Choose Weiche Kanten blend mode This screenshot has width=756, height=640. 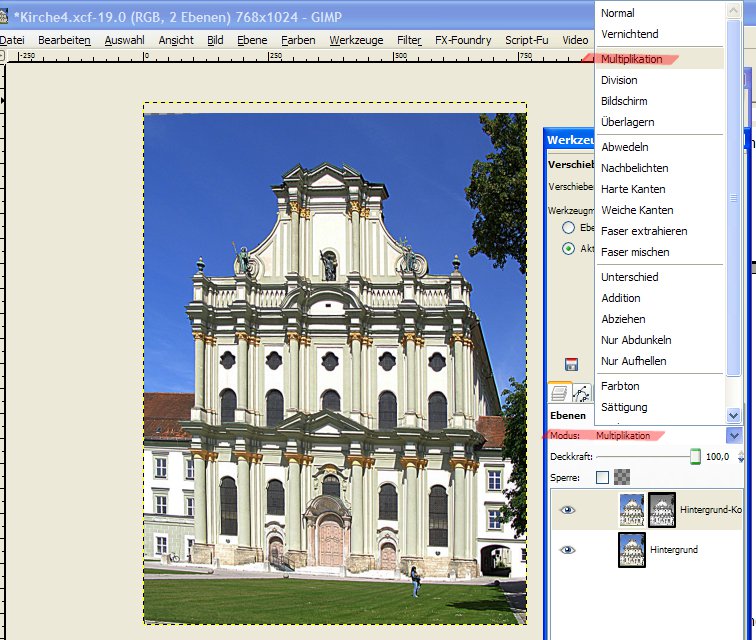pos(637,210)
